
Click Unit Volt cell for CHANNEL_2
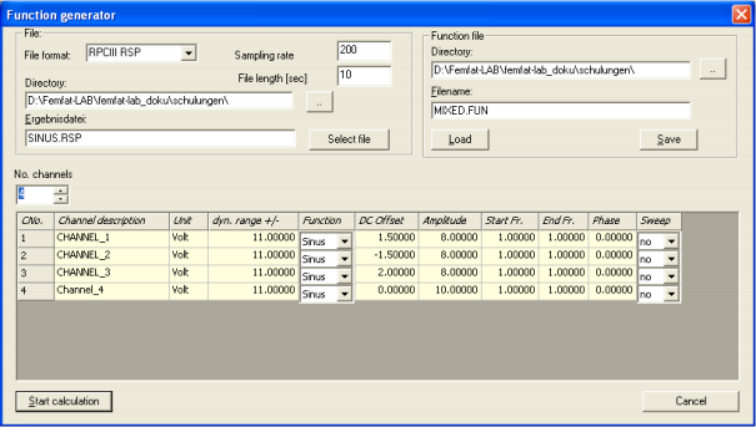pyautogui.click(x=189, y=255)
